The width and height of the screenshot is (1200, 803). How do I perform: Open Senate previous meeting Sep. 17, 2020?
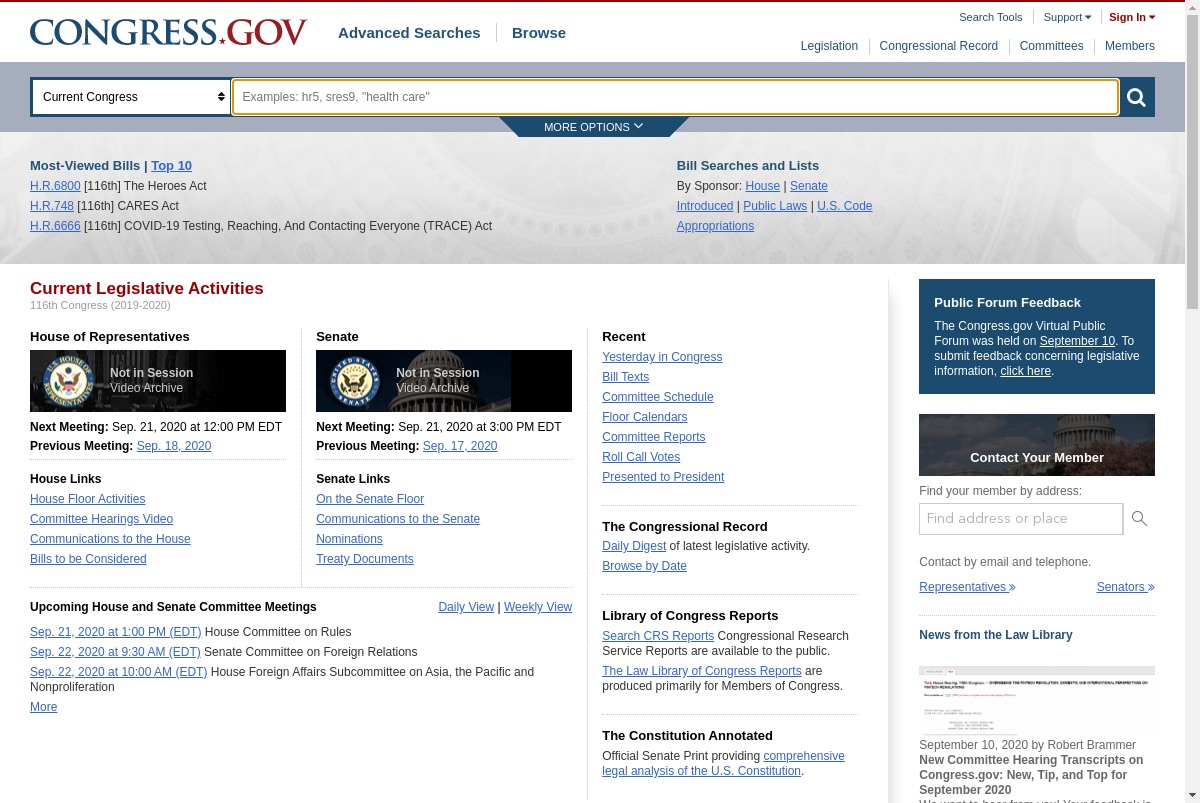coord(460,446)
